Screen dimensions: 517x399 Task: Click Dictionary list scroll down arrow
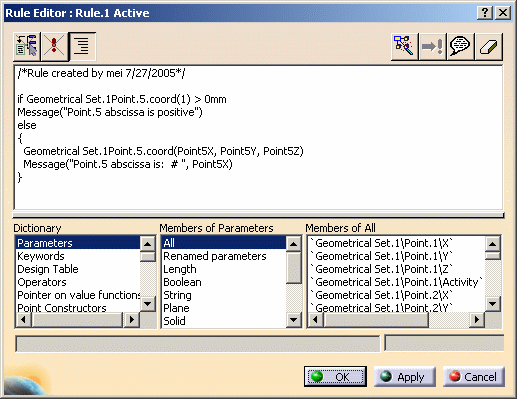[147, 303]
